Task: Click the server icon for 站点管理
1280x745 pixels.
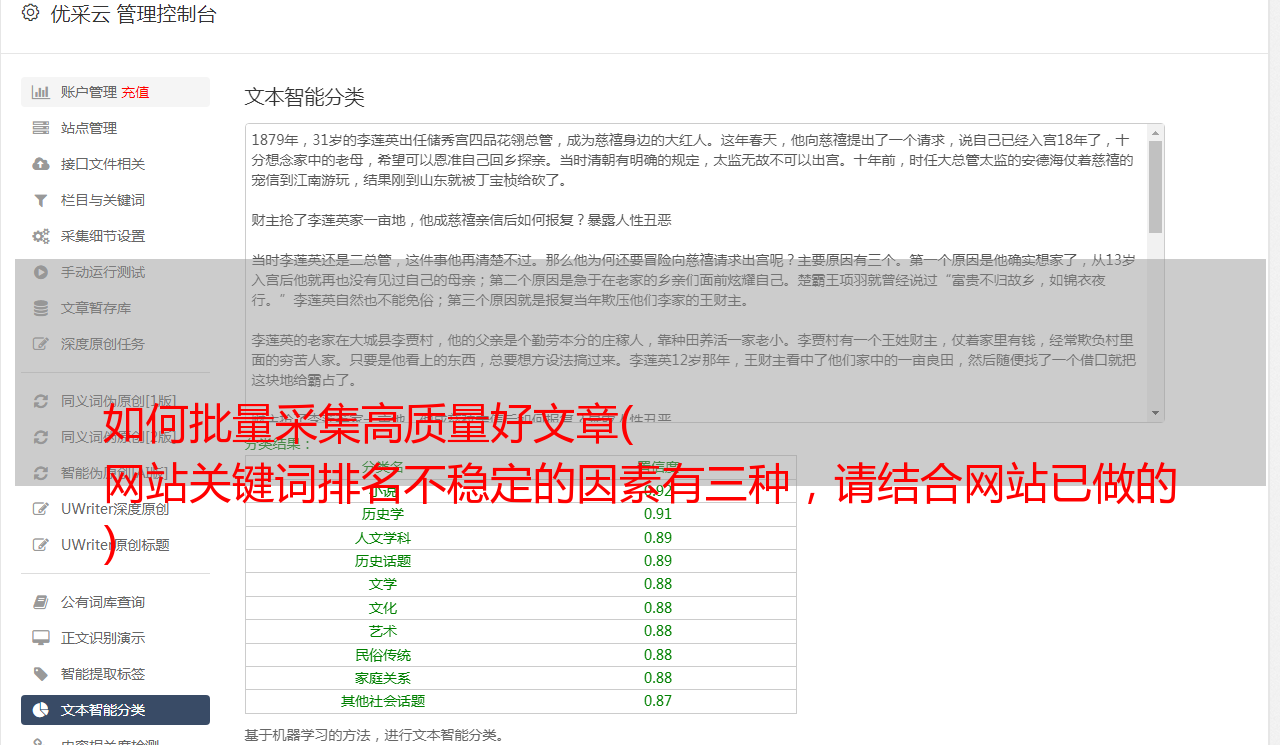Action: point(41,128)
